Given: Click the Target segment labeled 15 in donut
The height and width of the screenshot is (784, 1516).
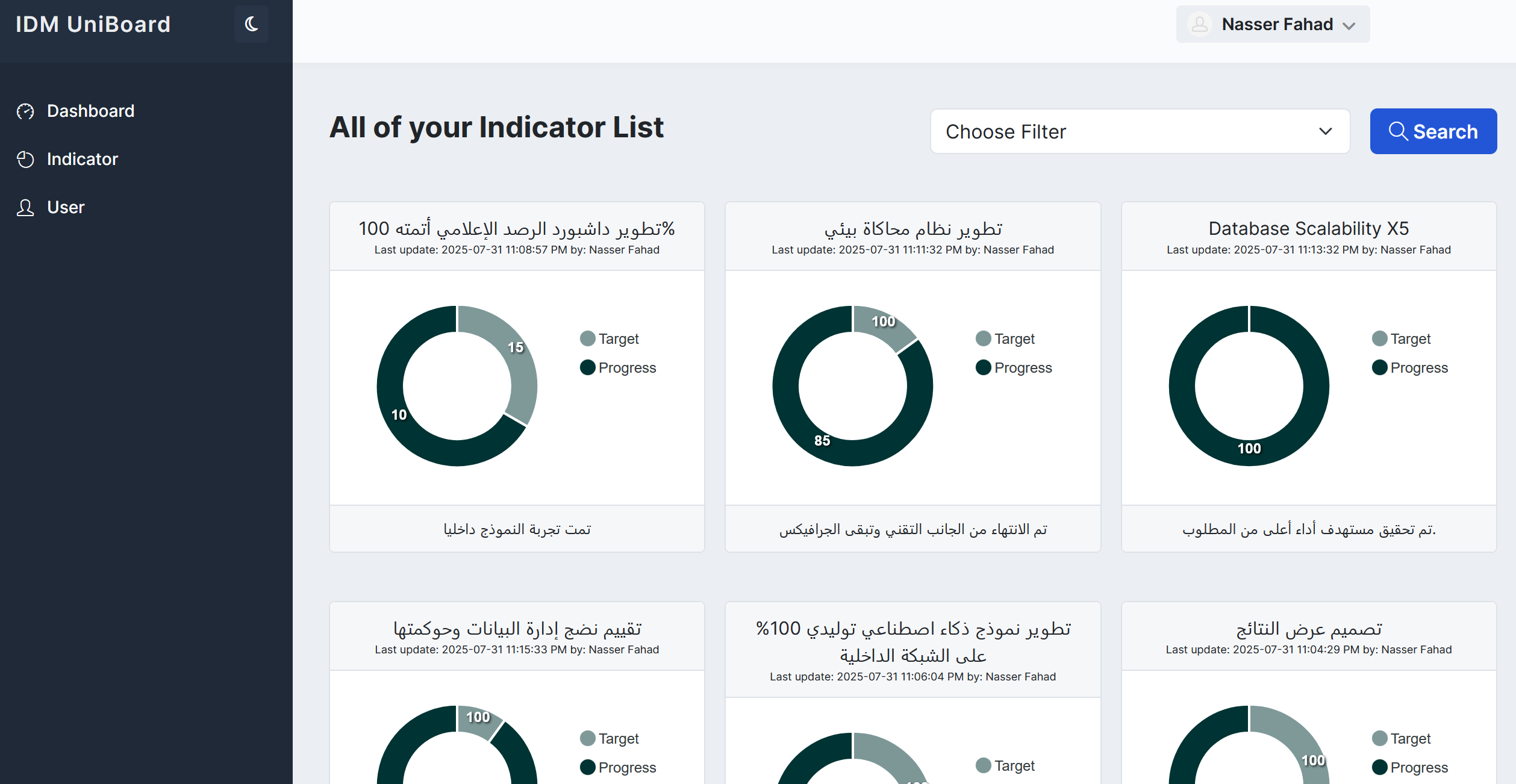Looking at the screenshot, I should [x=516, y=355].
